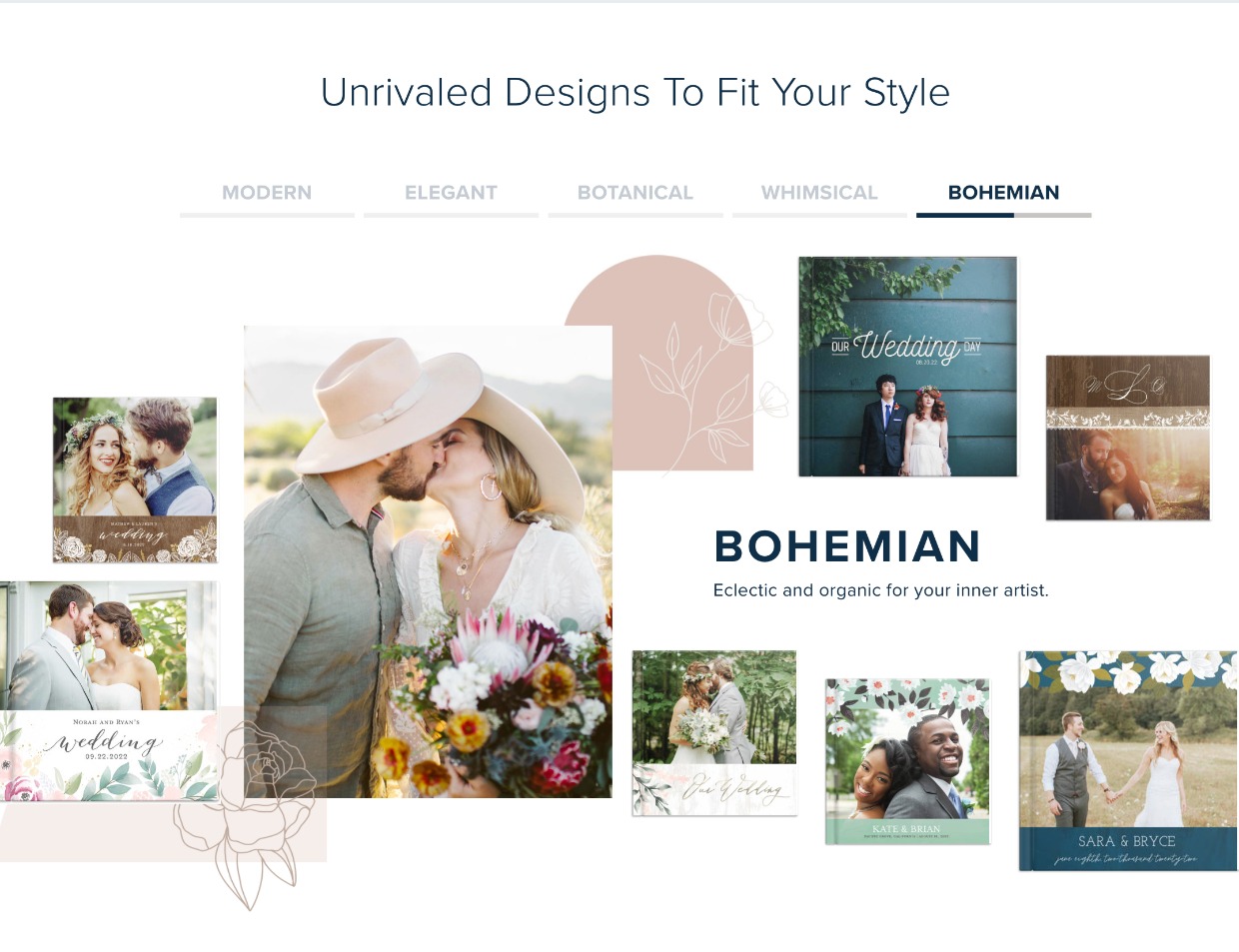Open the Kate & Brian mint floral book
Screen dimensions: 1239x952
907,762
